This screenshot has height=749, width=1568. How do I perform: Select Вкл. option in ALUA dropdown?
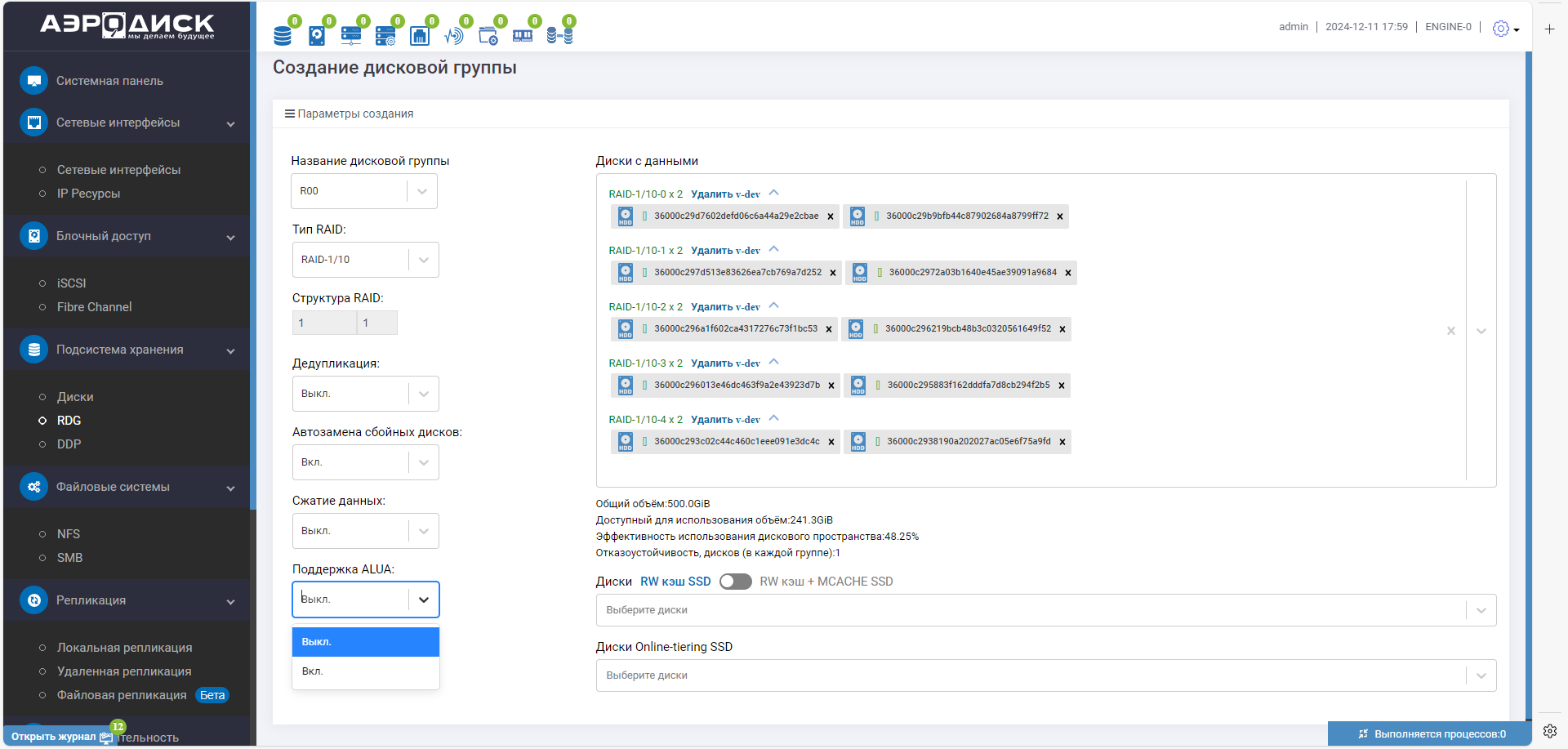tap(366, 671)
